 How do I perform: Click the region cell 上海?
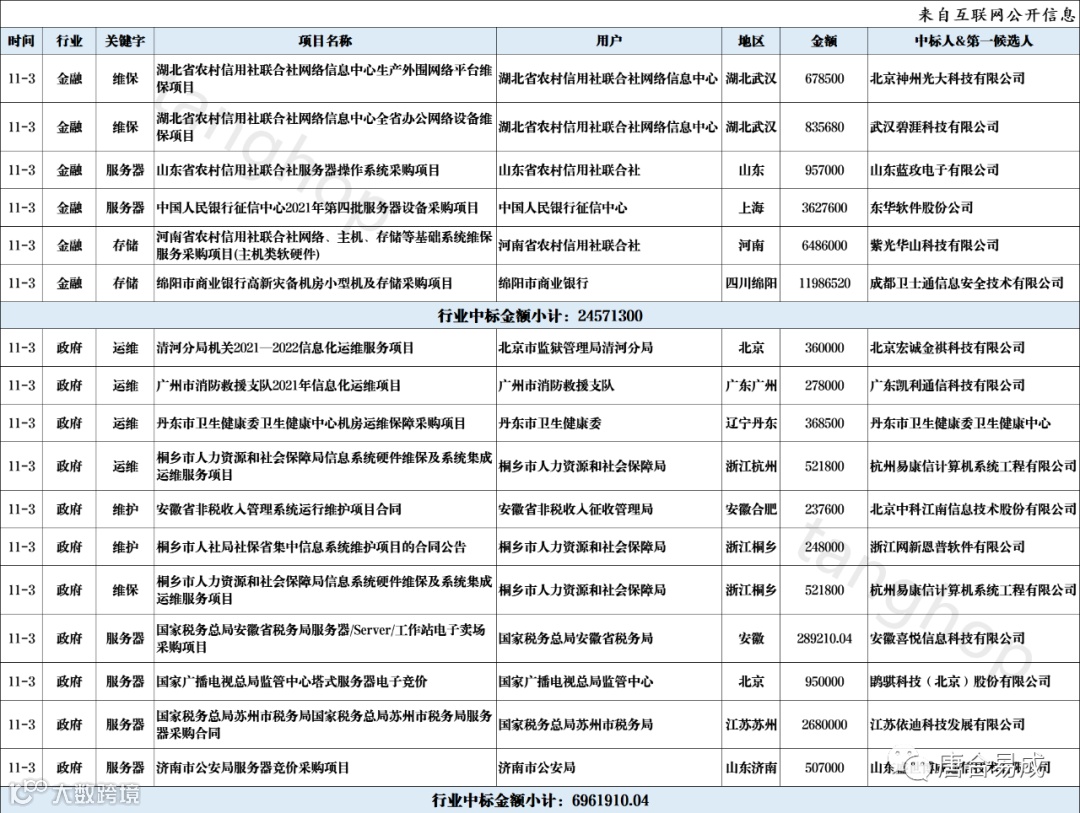tap(751, 207)
